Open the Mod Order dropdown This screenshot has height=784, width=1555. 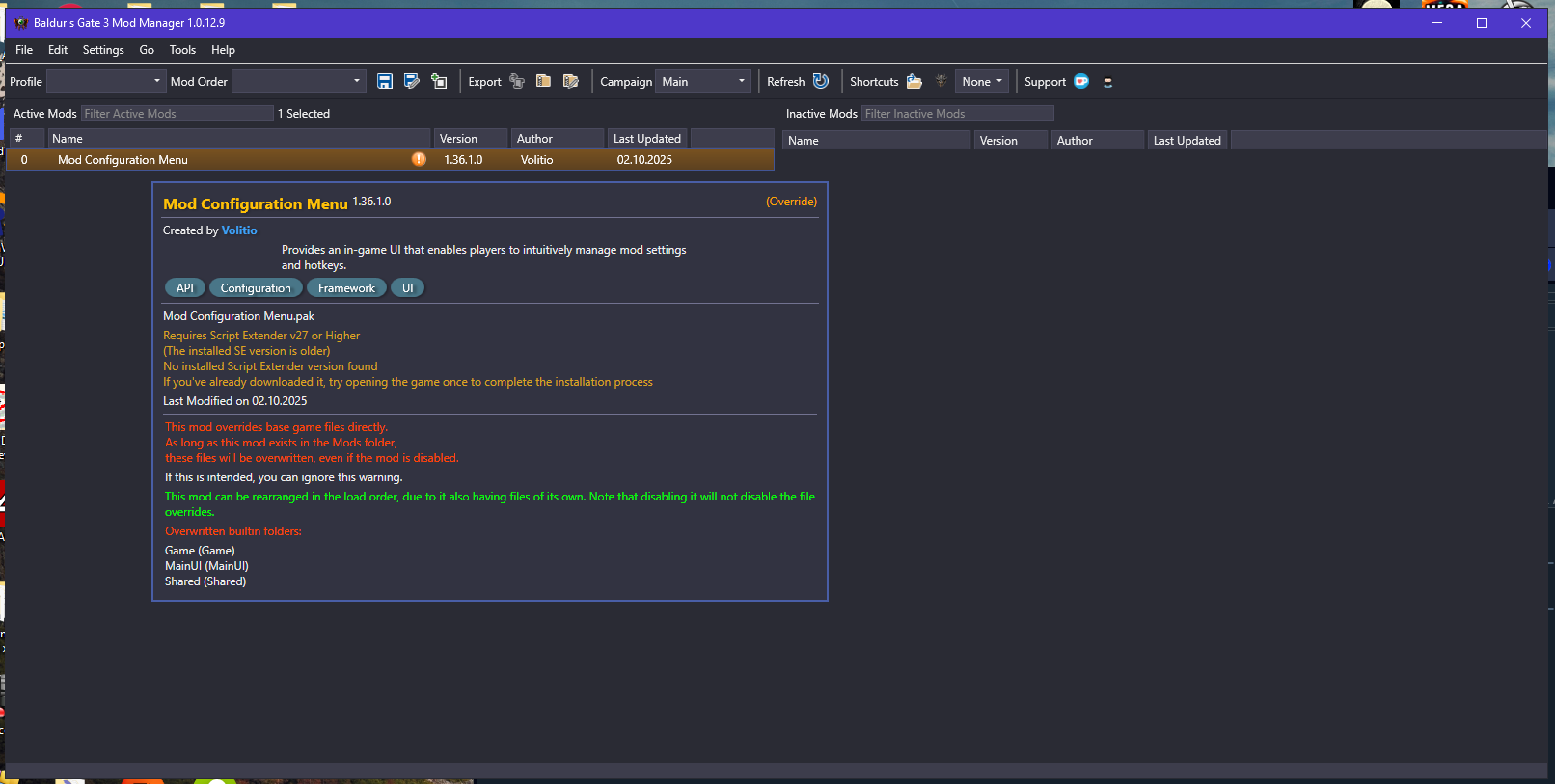(x=299, y=81)
